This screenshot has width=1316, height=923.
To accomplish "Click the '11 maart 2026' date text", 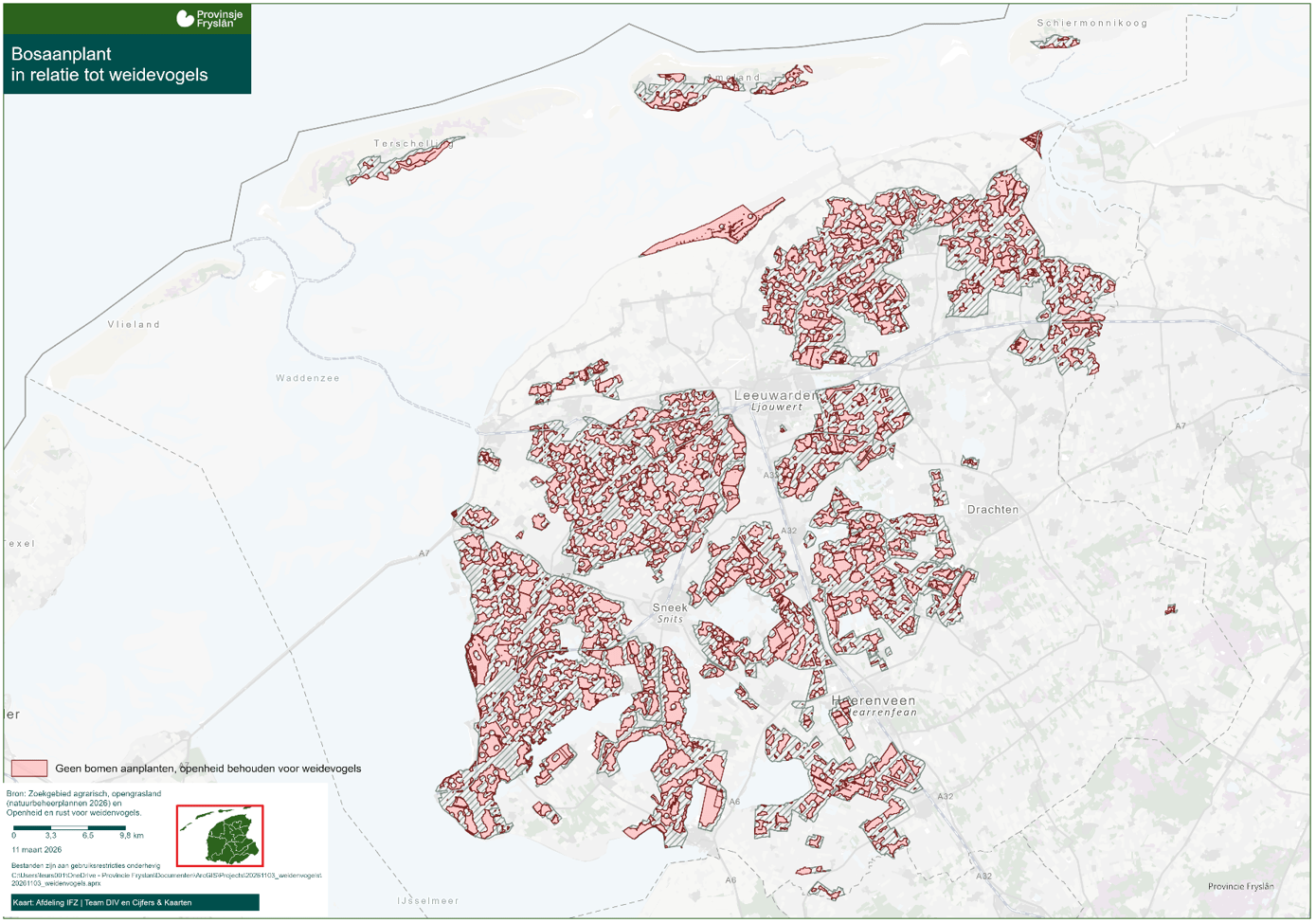I will (36, 850).
